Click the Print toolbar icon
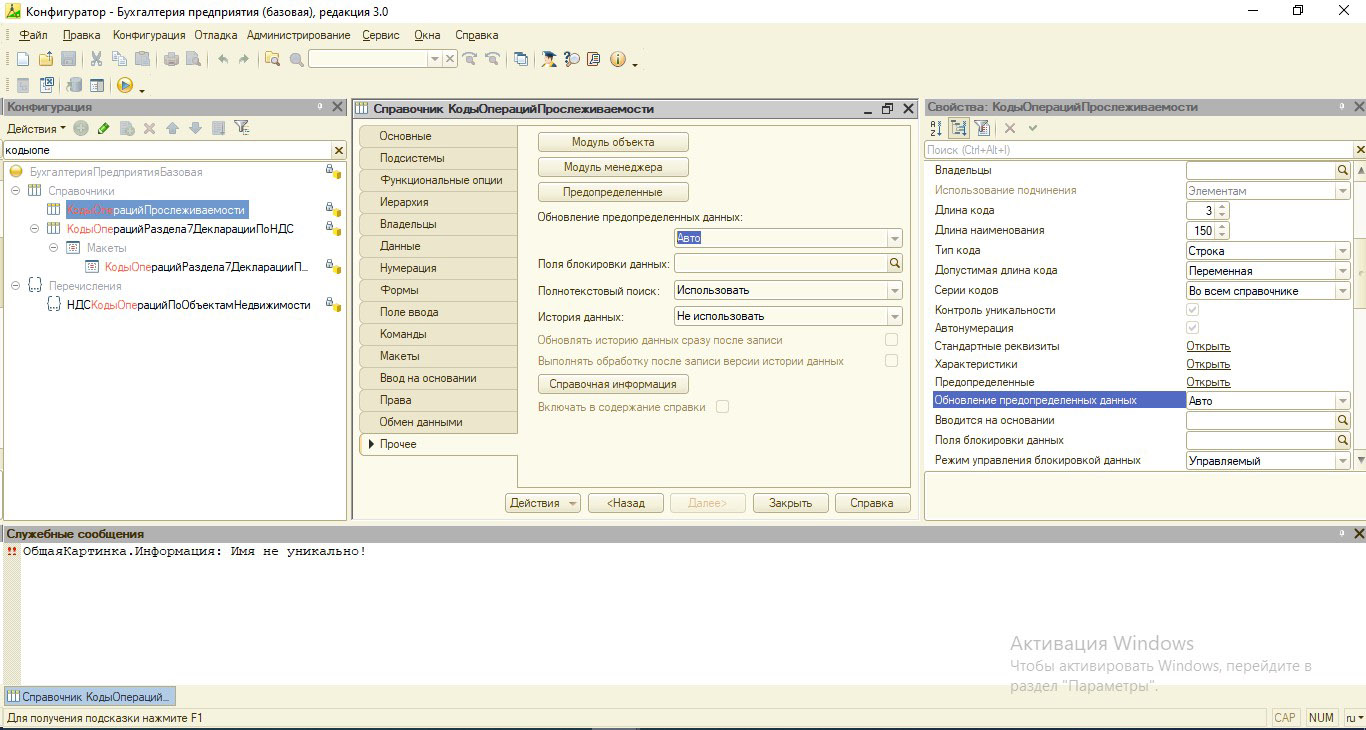 point(171,60)
